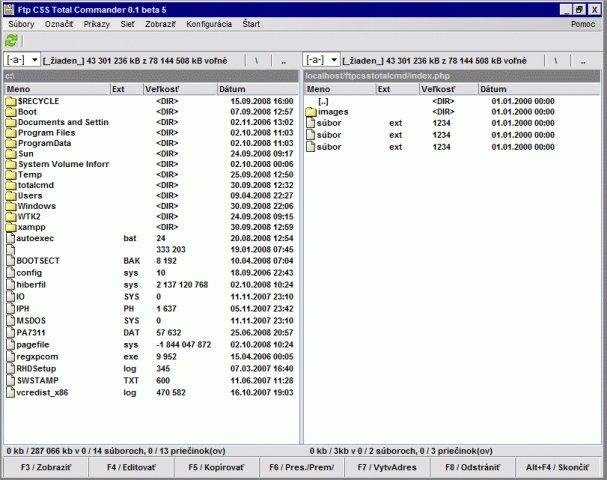
Task: Click the file icon of vcredist_x86
Action: [x=10, y=393]
